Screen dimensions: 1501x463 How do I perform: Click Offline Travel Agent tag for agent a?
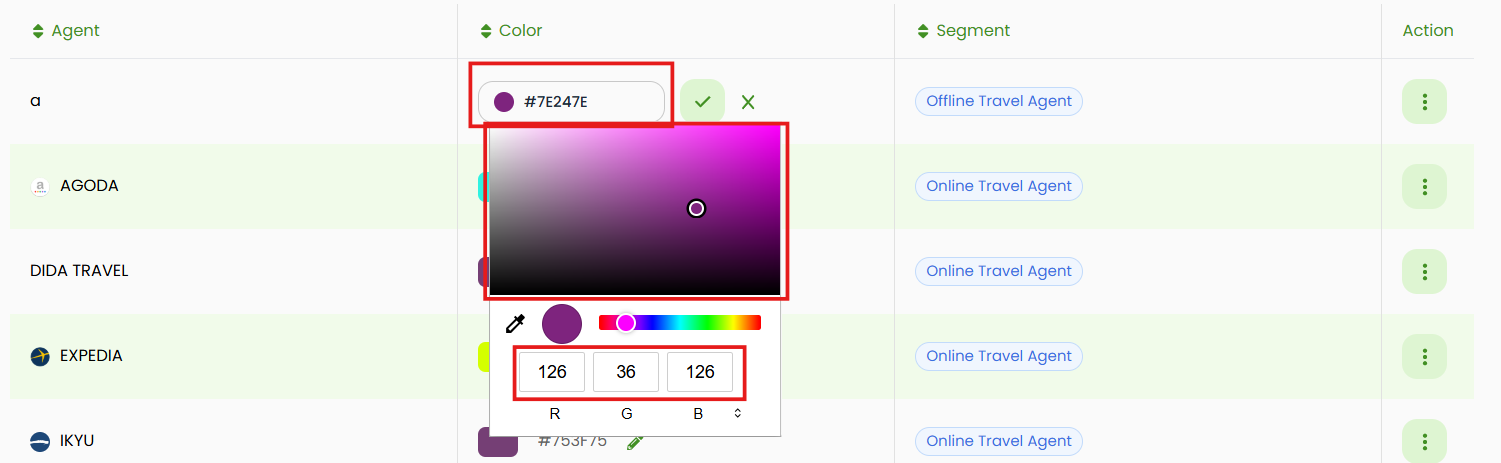(999, 101)
